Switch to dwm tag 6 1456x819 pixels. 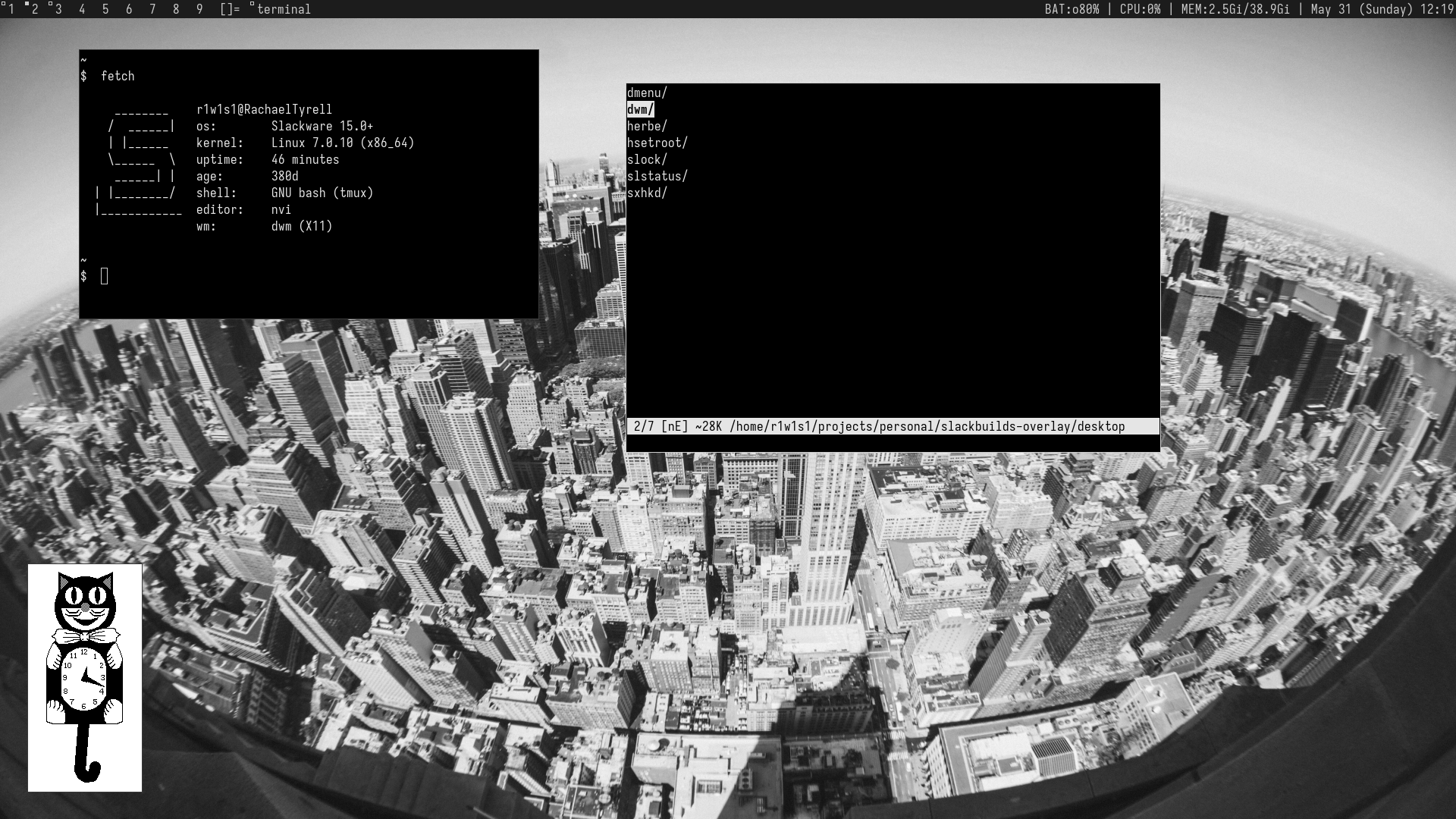129,9
